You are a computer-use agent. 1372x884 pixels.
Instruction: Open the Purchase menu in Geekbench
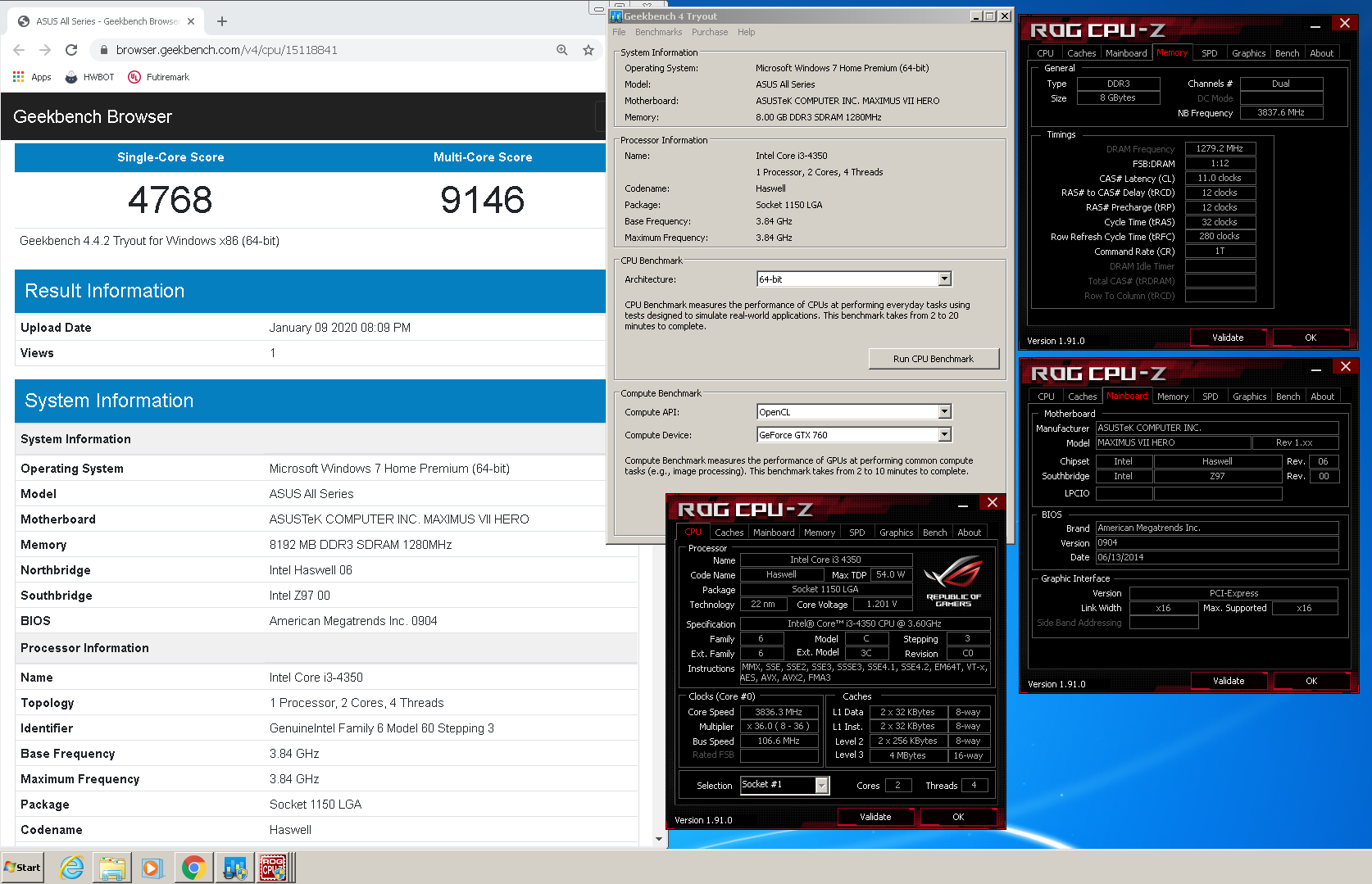pyautogui.click(x=710, y=32)
